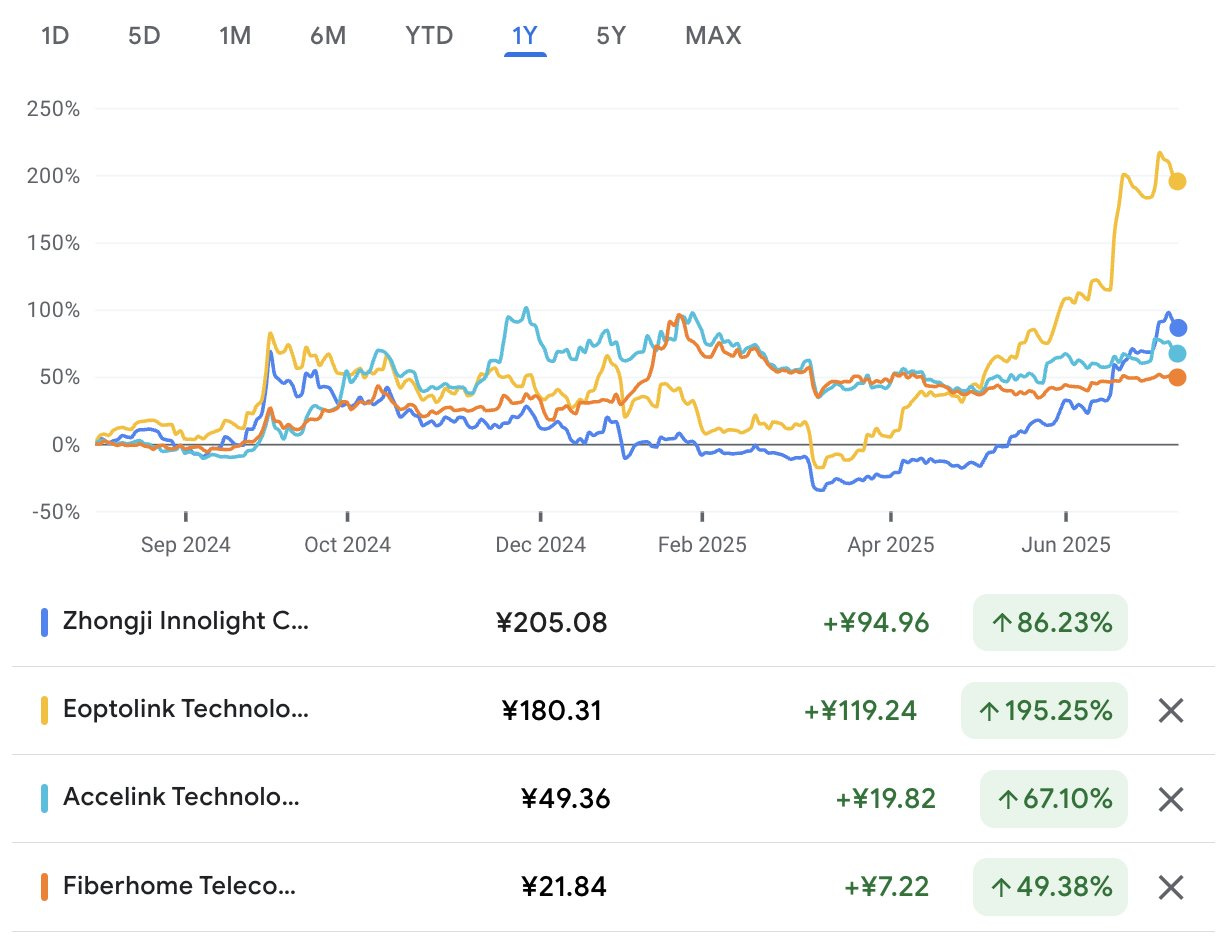The height and width of the screenshot is (940, 1232).
Task: Click the 150% y-axis label
Action: (54, 242)
